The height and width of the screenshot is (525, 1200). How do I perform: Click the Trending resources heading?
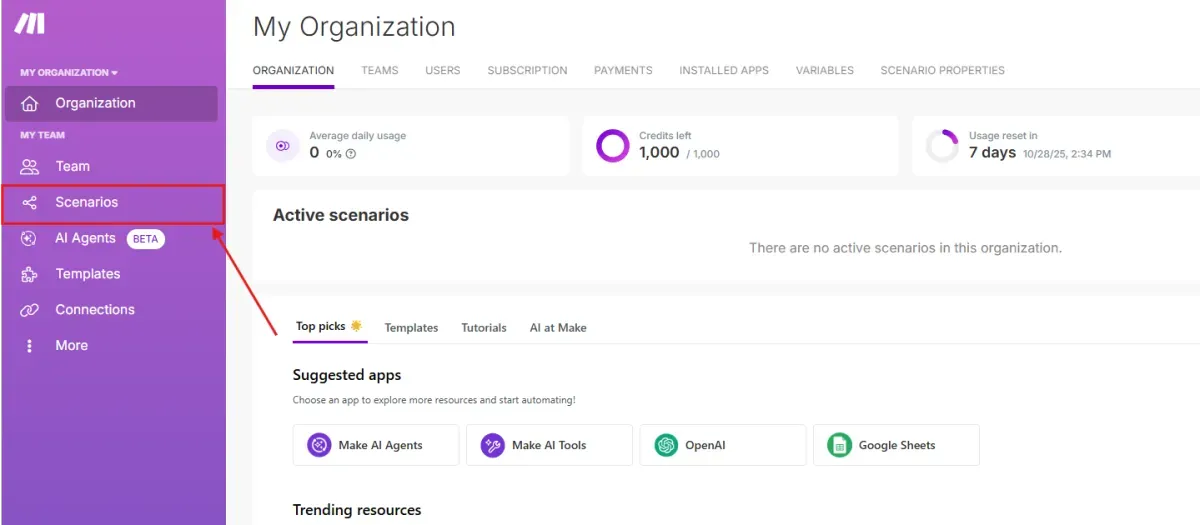[x=357, y=510]
